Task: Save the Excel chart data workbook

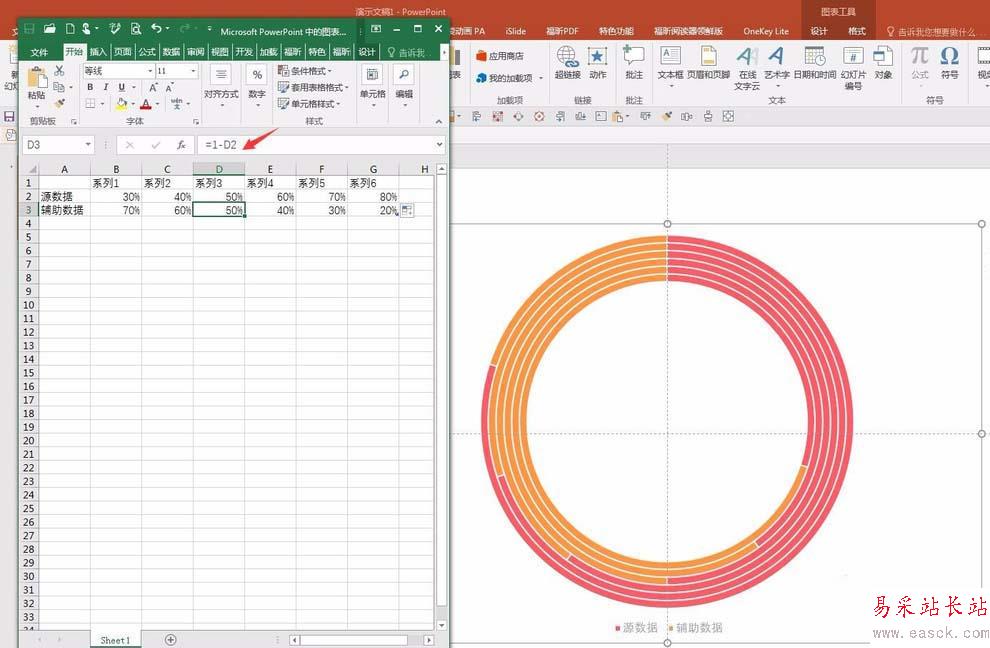Action: [28, 29]
